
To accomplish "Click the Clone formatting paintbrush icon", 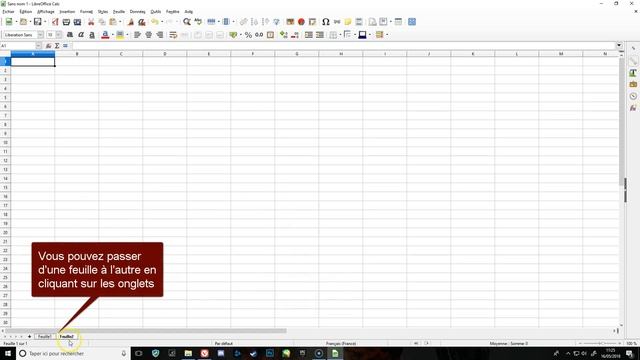I will [131, 22].
